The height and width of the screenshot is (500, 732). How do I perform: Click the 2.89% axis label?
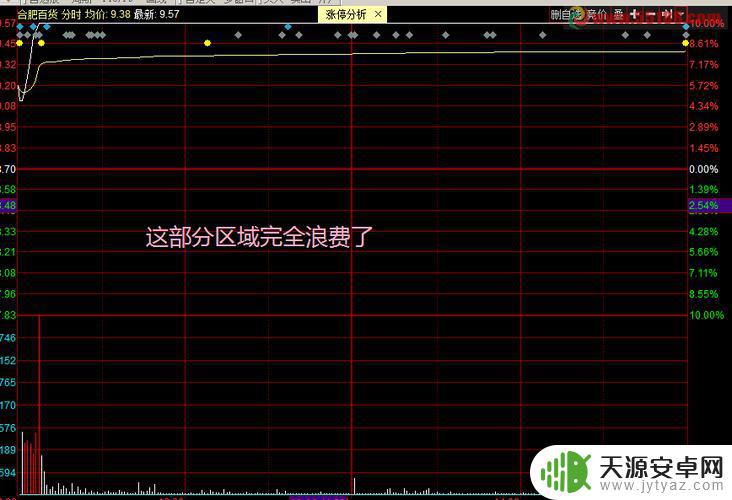704,127
